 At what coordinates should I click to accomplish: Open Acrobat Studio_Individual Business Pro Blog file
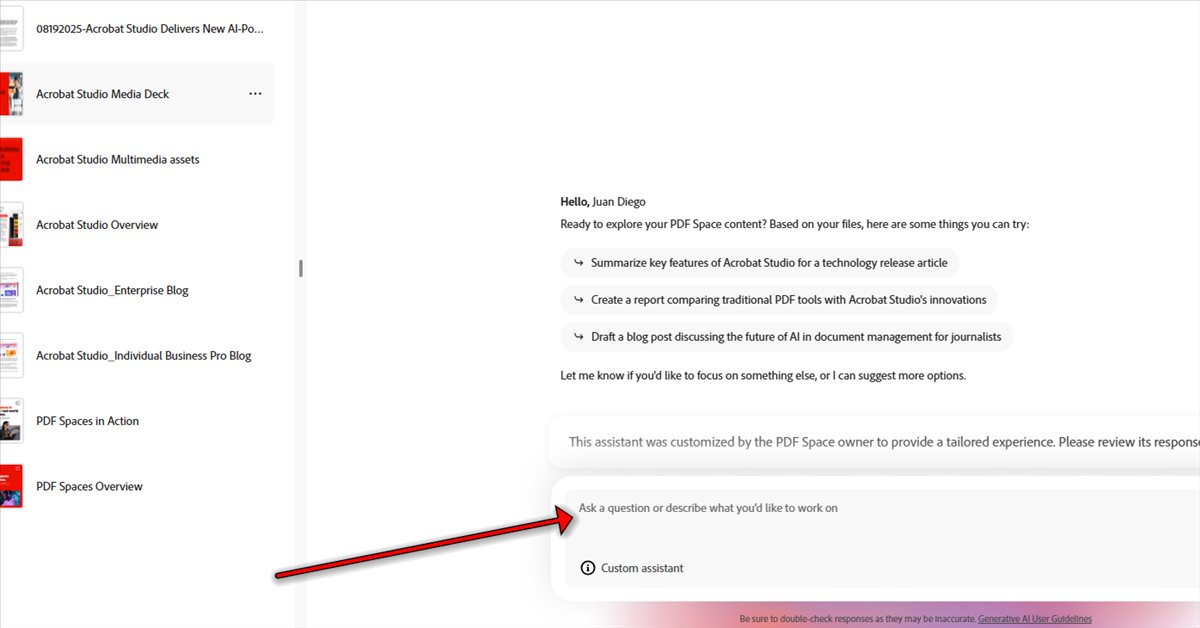[143, 356]
